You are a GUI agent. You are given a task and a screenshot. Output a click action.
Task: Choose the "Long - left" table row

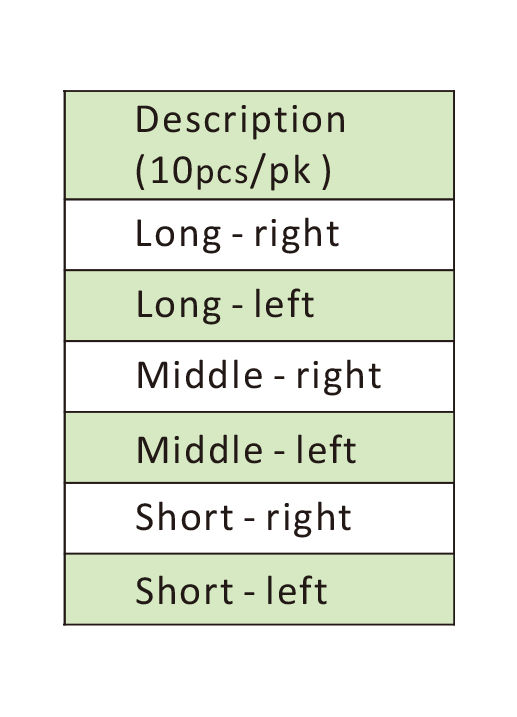259,305
